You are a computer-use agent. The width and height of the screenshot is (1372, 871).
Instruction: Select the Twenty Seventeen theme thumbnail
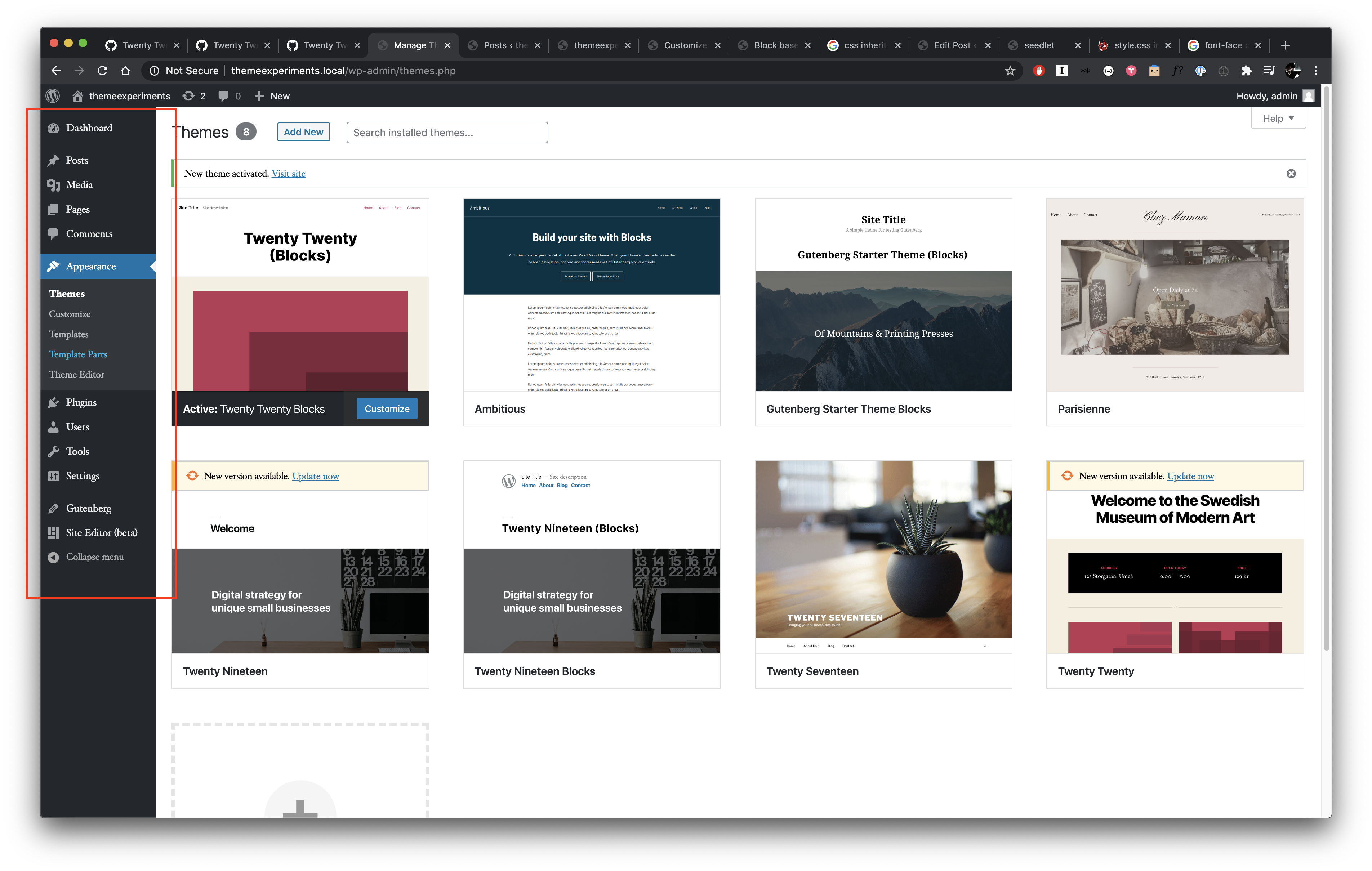(884, 557)
